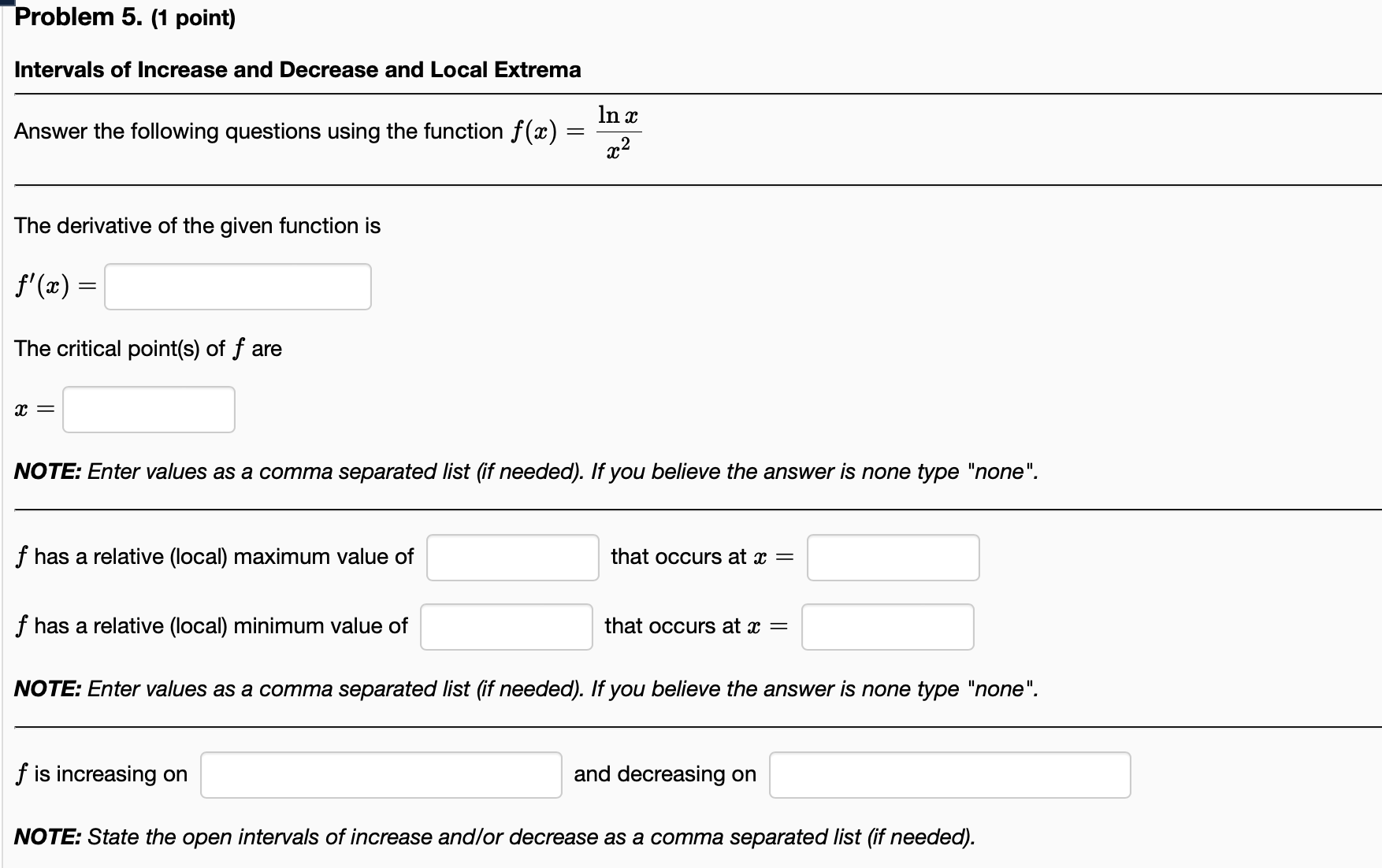
Task: Click the relative minimum value input field
Action: (506, 626)
